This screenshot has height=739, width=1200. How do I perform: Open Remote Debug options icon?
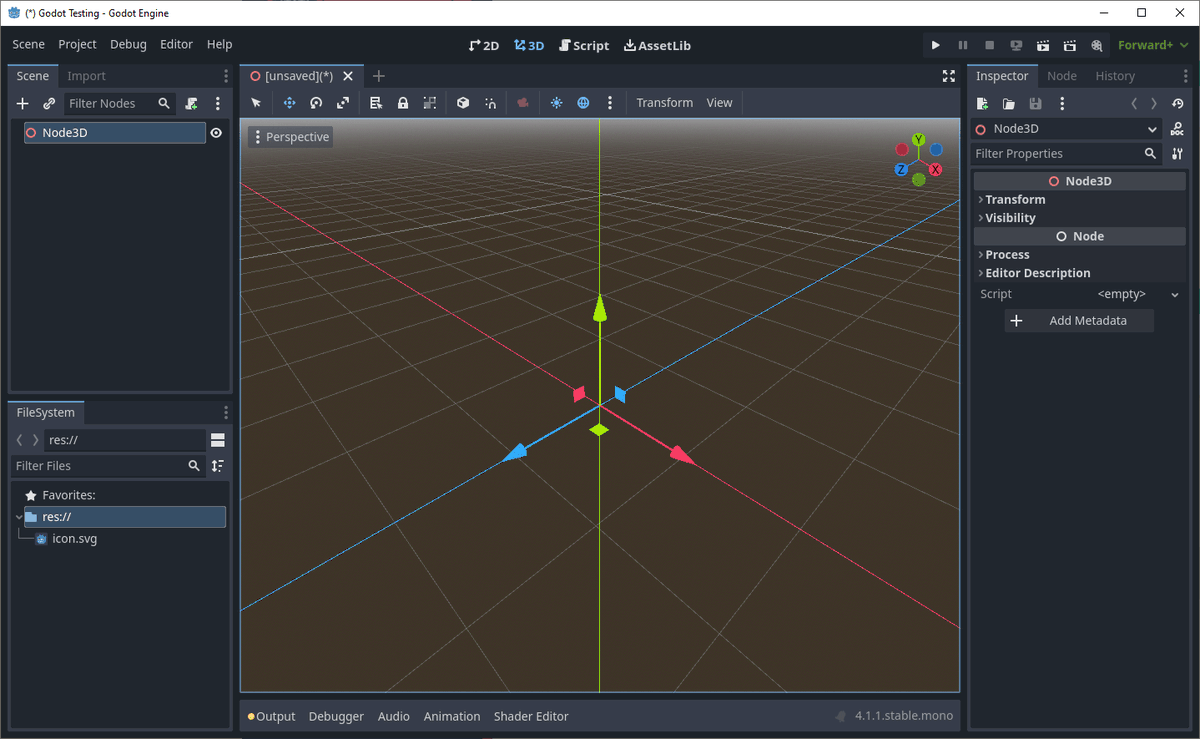pos(1017,45)
